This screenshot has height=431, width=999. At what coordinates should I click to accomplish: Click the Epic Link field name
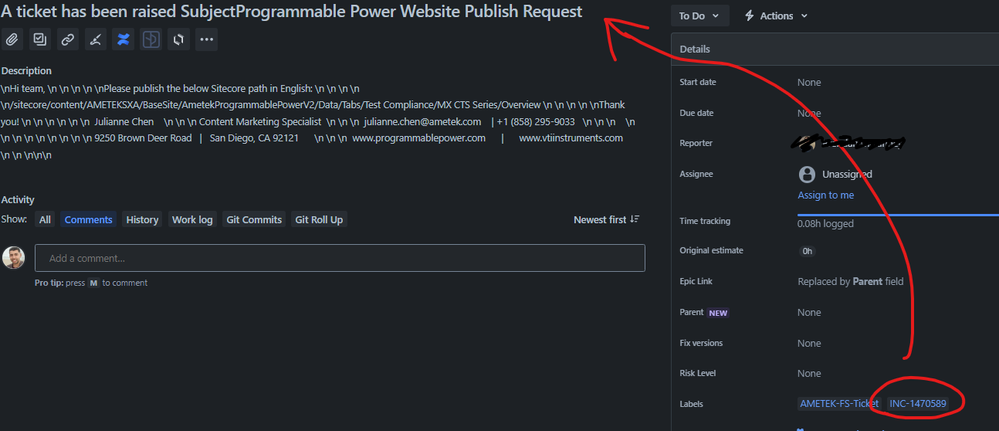698,281
